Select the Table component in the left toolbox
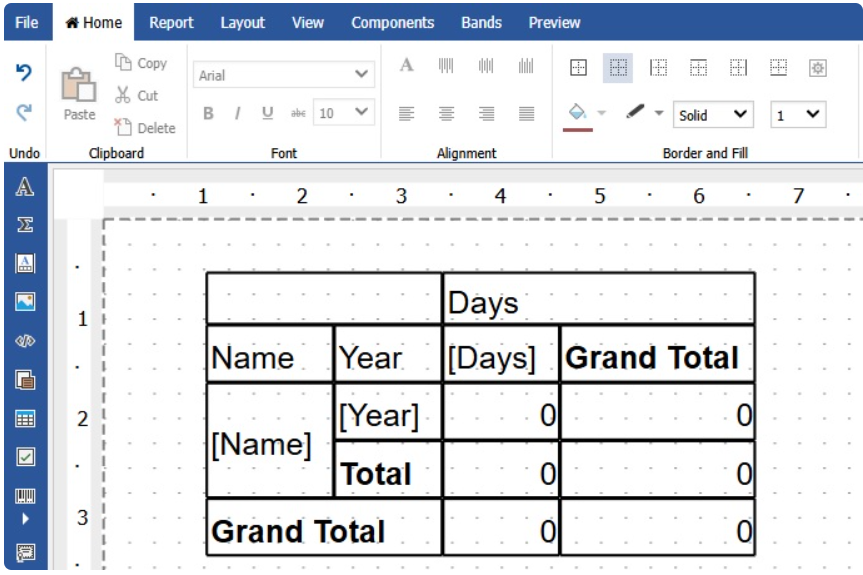Viewport: 863px width, 575px height. pyautogui.click(x=25, y=419)
